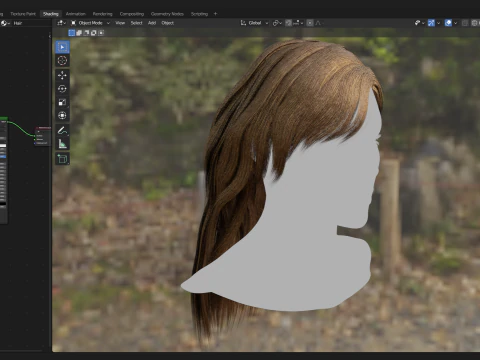The height and width of the screenshot is (360, 480).
Task: Collapse the node editor region arrow
Action: point(50,35)
